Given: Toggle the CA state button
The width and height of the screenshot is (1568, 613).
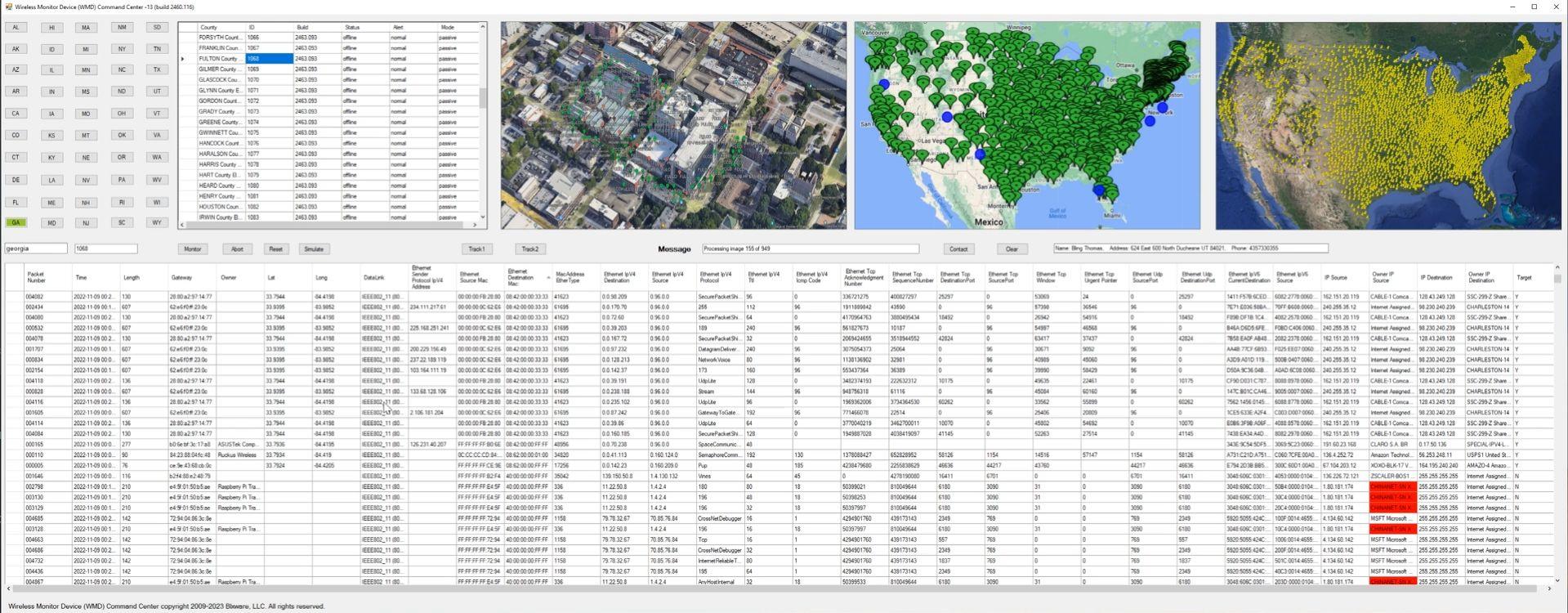Looking at the screenshot, I should (16, 114).
